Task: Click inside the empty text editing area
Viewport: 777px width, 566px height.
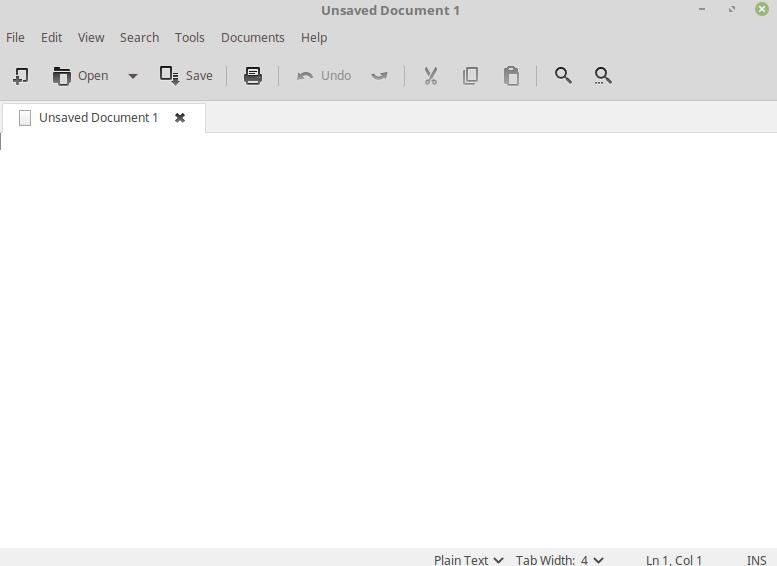Action: tap(388, 340)
